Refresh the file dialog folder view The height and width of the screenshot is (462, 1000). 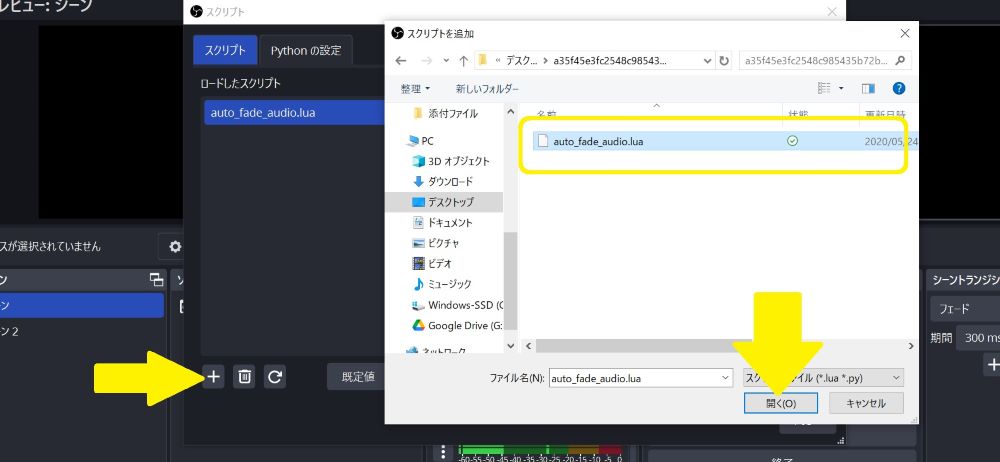click(724, 61)
